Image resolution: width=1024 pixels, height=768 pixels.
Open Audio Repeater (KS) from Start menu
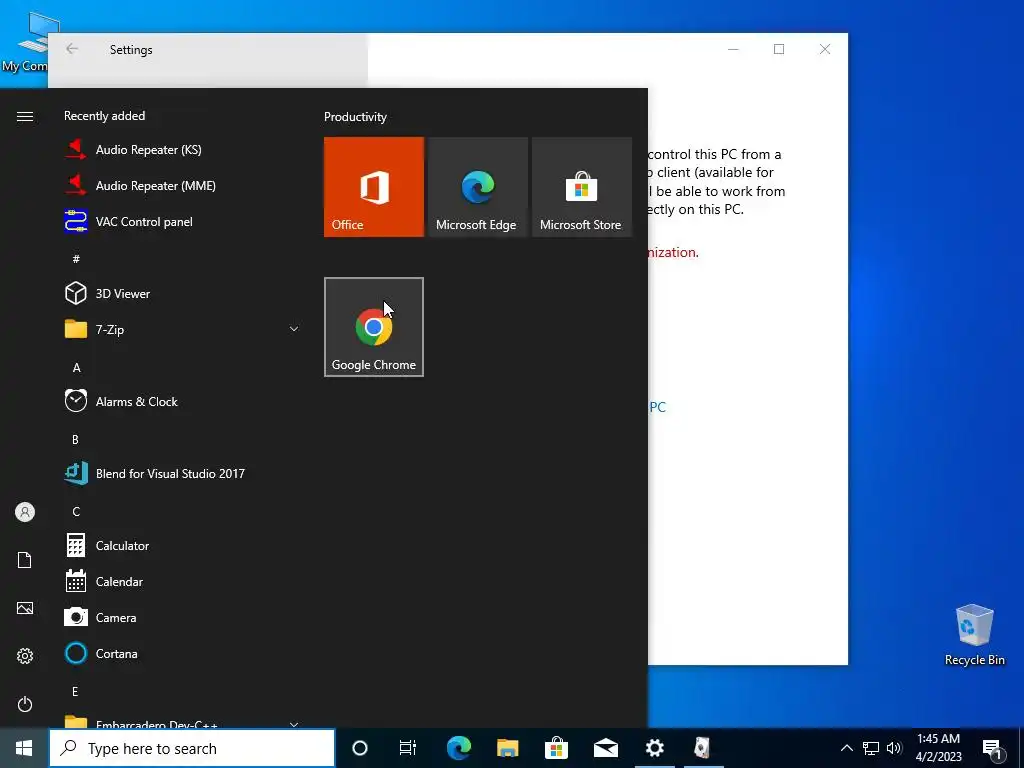pos(182,150)
